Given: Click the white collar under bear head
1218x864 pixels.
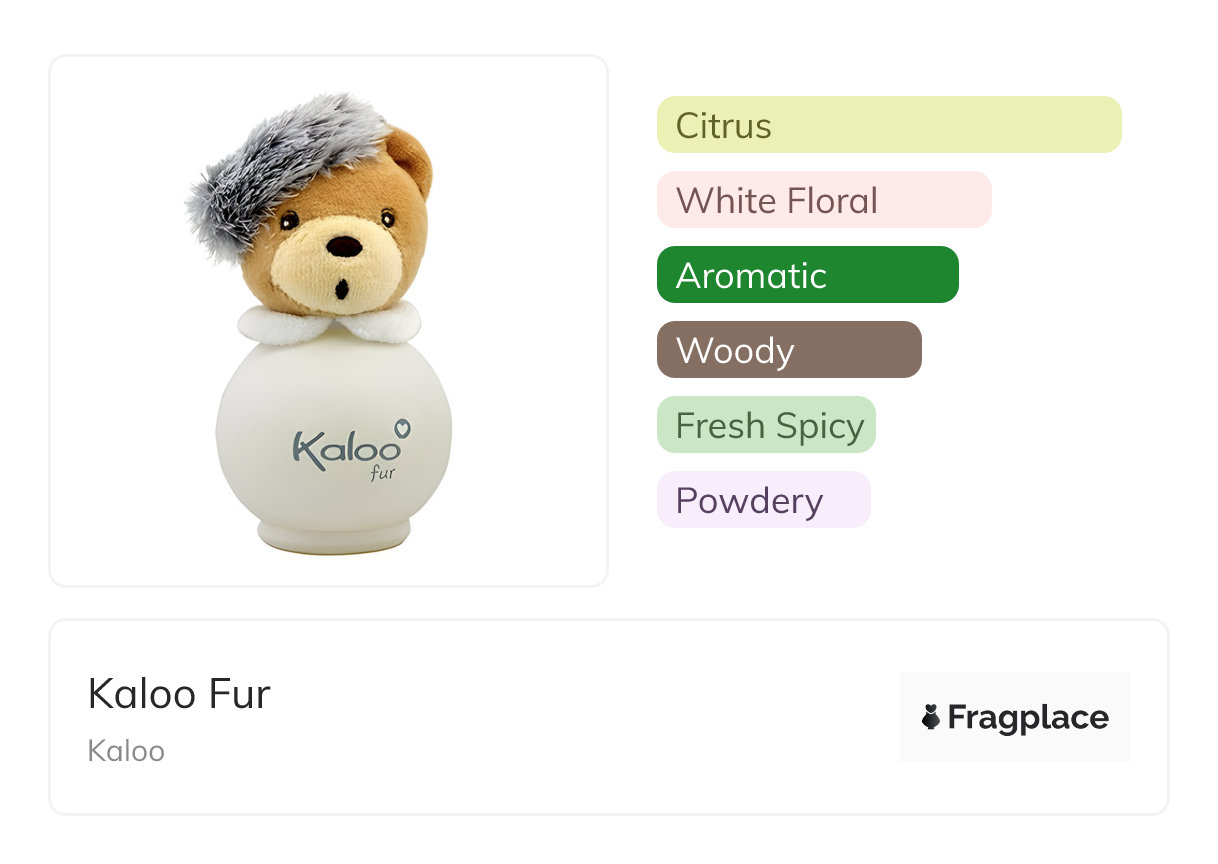Looking at the screenshot, I should [x=329, y=322].
